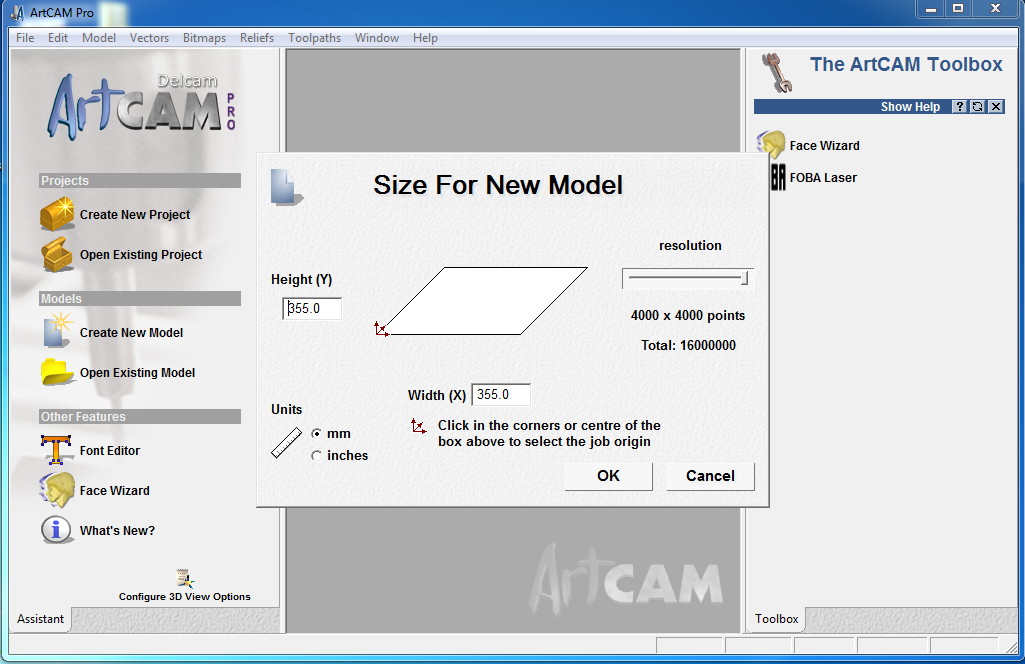This screenshot has height=664, width=1025.
Task: Minimize the ArtCAM Pro window
Action: [930, 8]
